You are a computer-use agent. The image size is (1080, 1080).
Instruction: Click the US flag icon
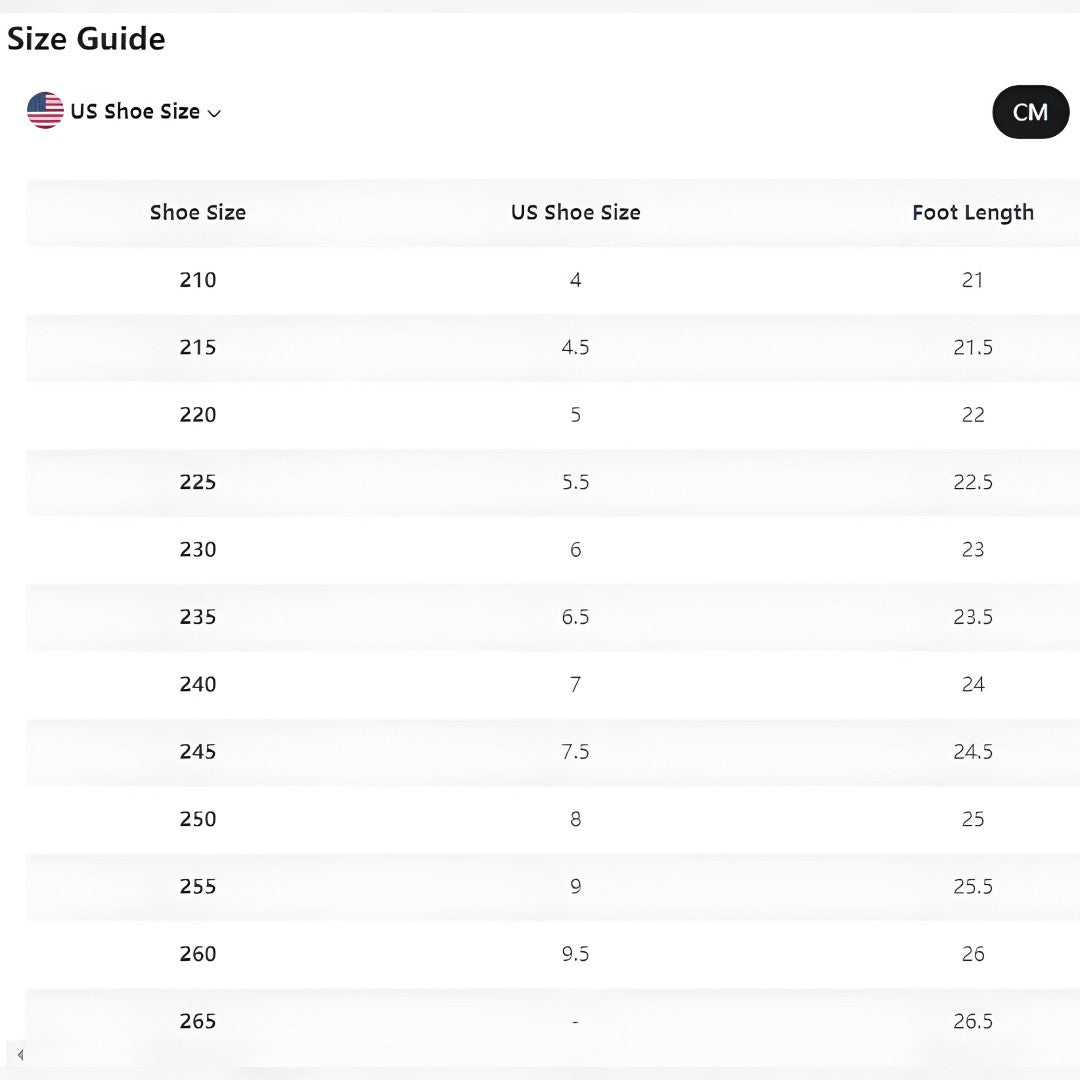(x=45, y=111)
